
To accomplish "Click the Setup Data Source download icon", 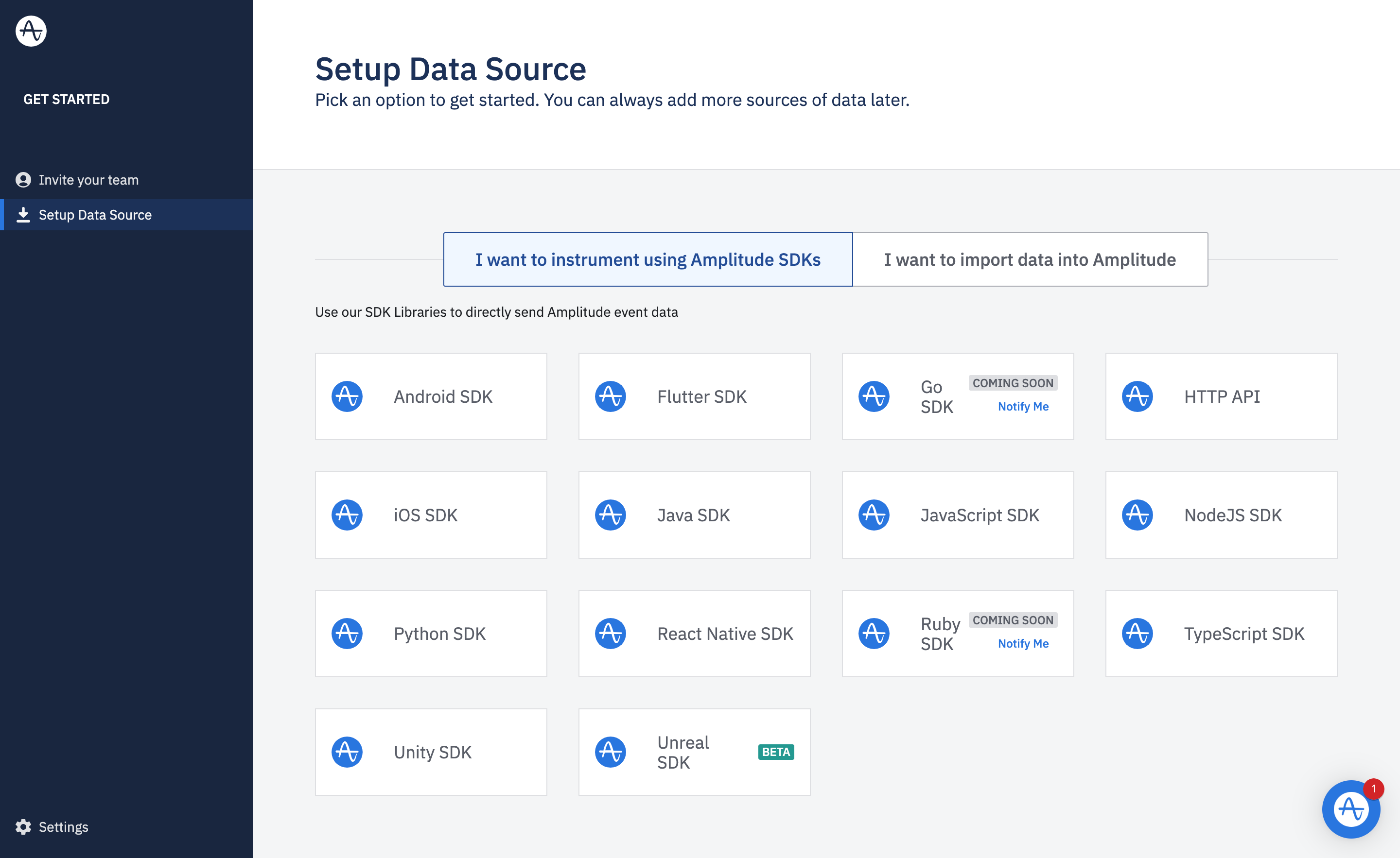I will pyautogui.click(x=23, y=215).
